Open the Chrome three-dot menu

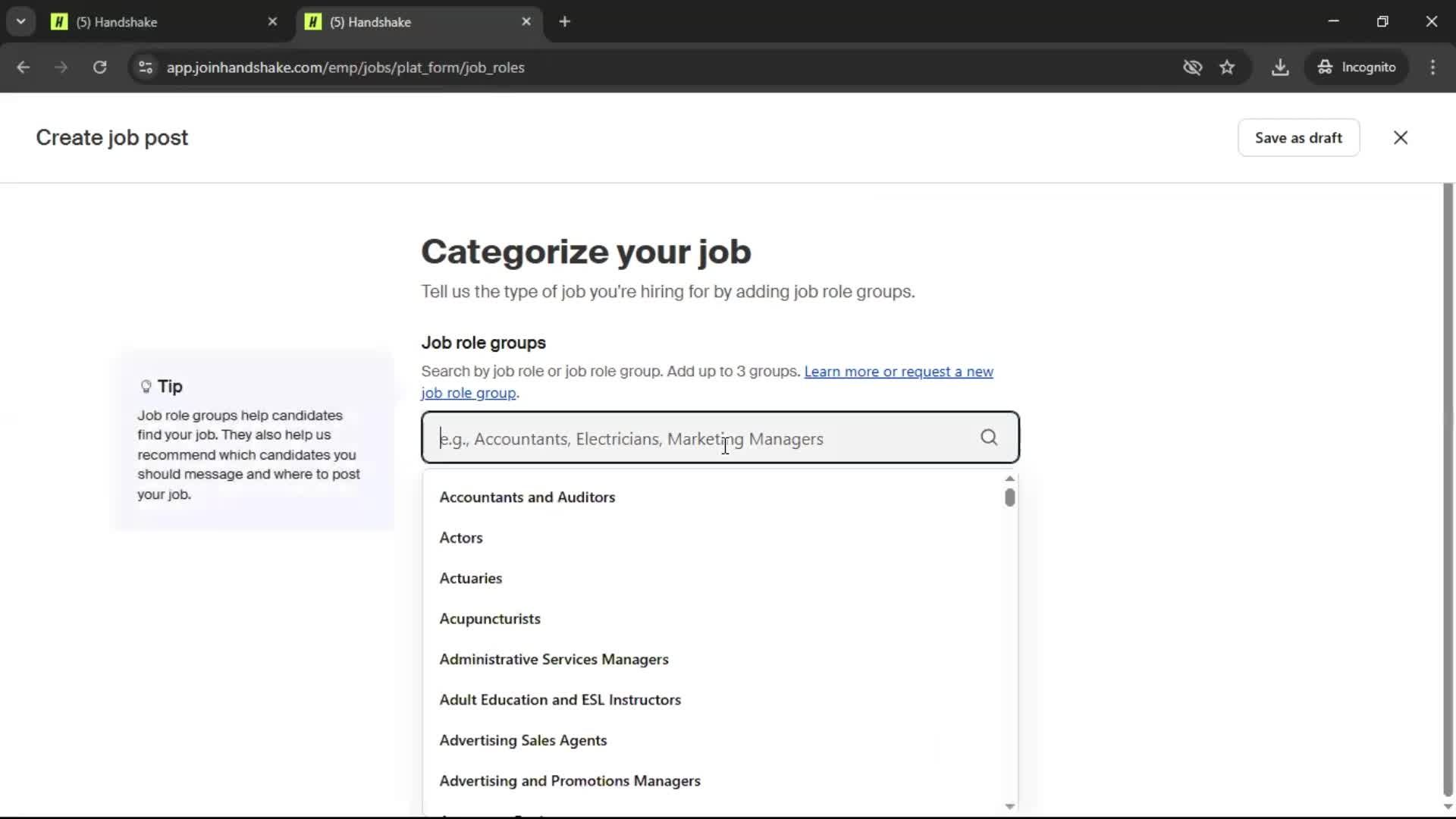(x=1432, y=67)
